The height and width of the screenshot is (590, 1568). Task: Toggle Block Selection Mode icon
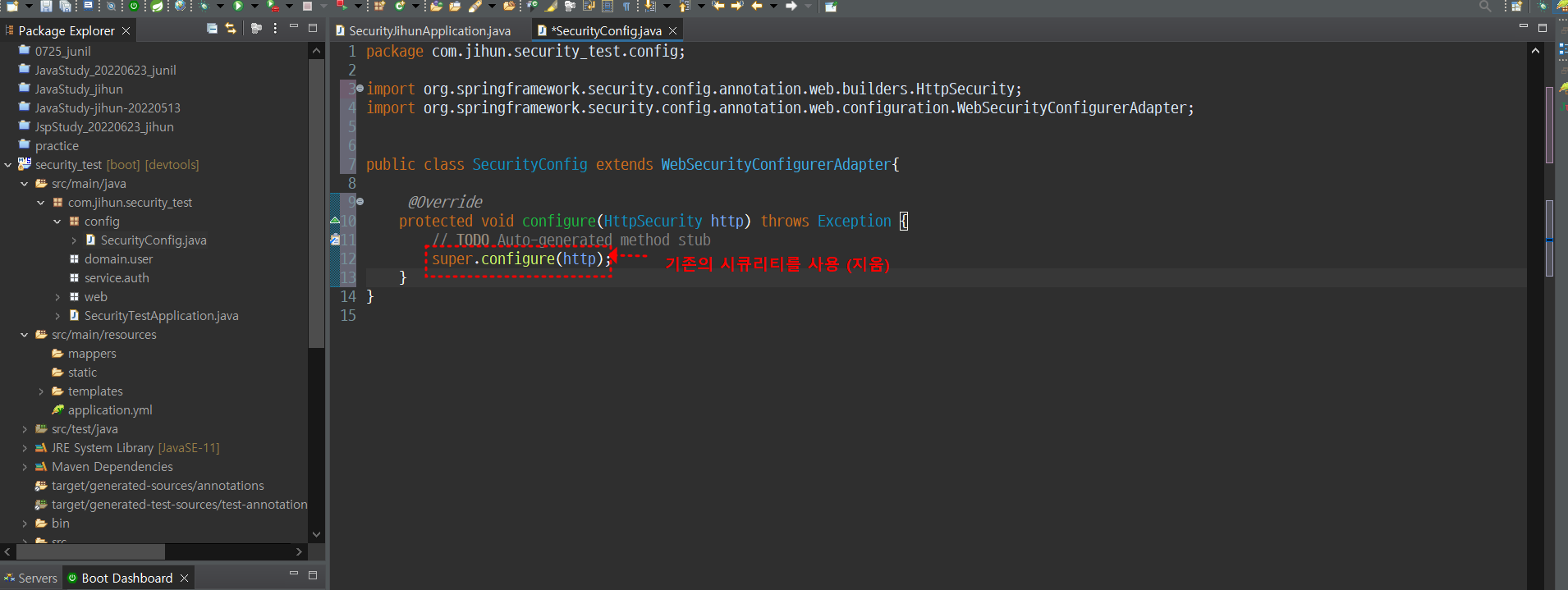pos(607,7)
